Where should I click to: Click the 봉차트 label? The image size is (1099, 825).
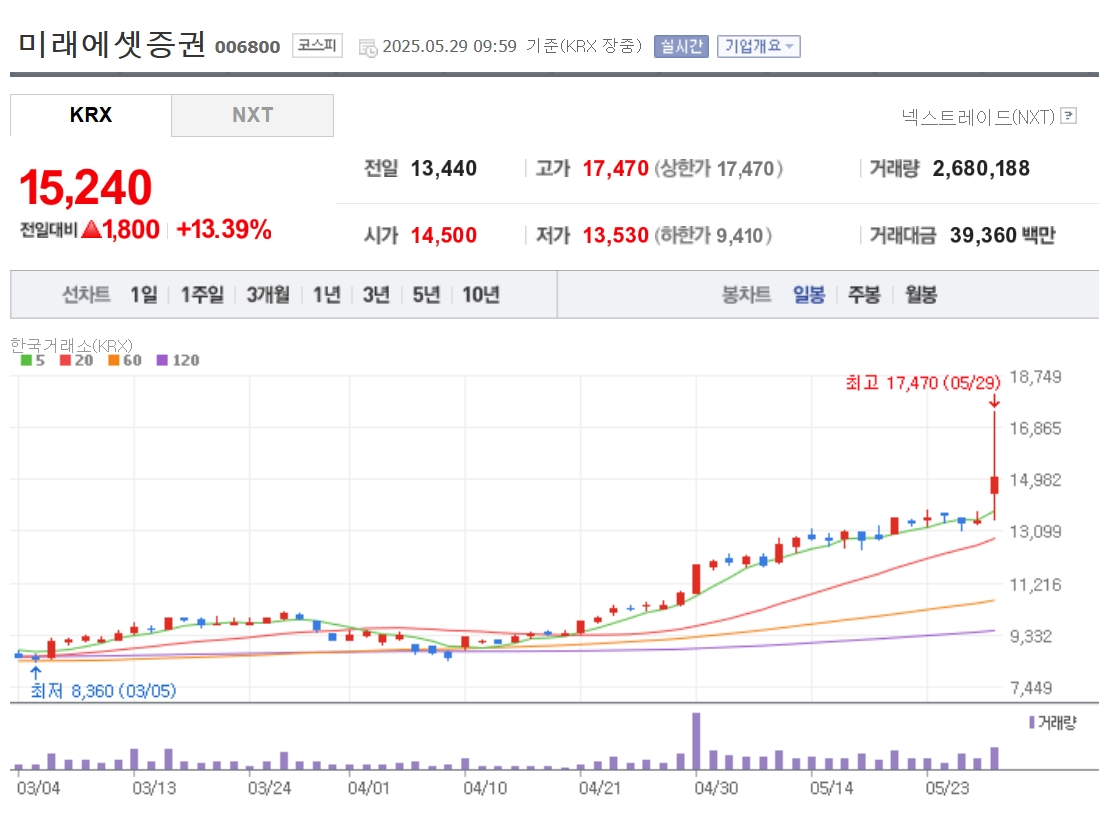746,294
